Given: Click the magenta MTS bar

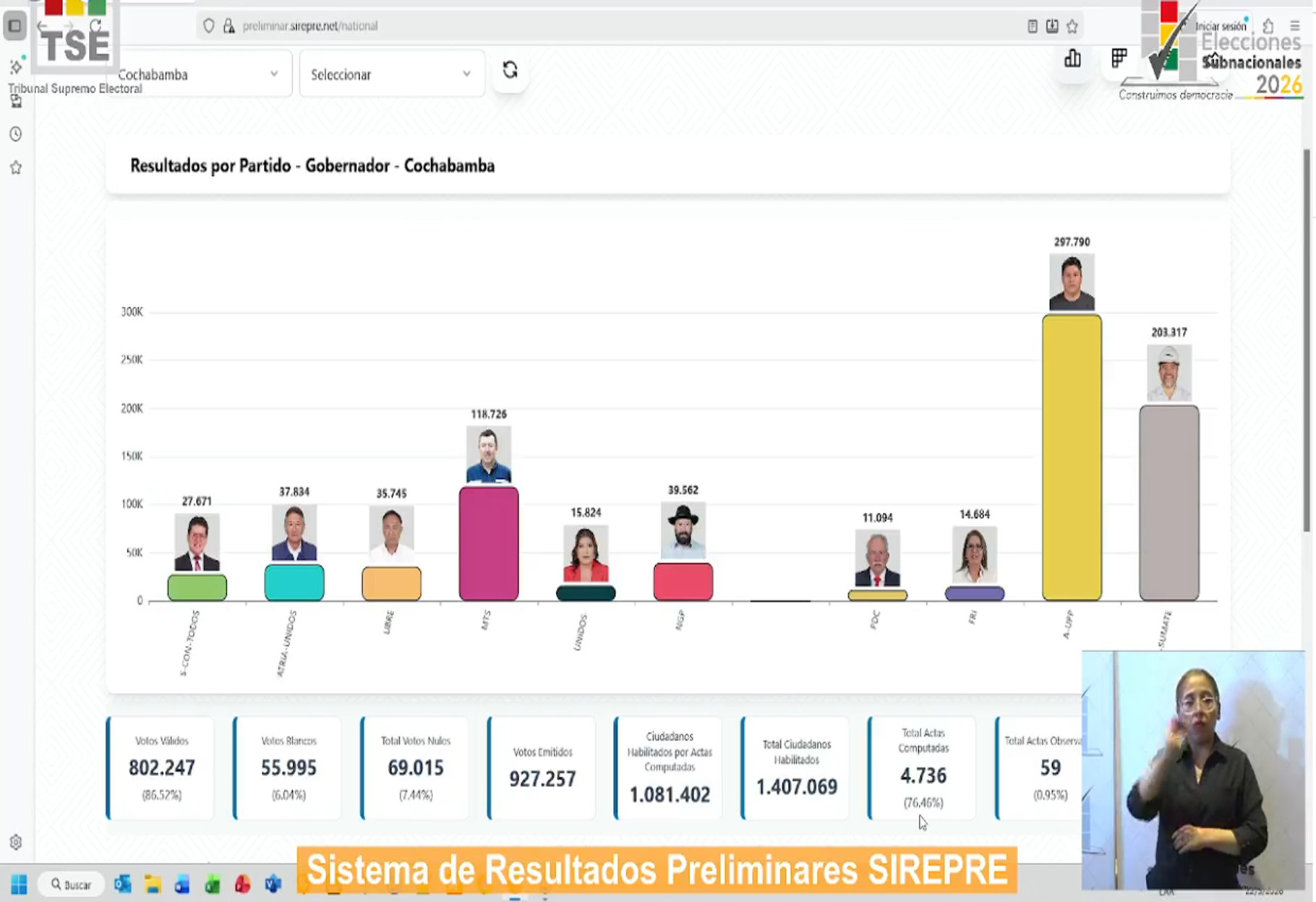Looking at the screenshot, I should click(489, 543).
